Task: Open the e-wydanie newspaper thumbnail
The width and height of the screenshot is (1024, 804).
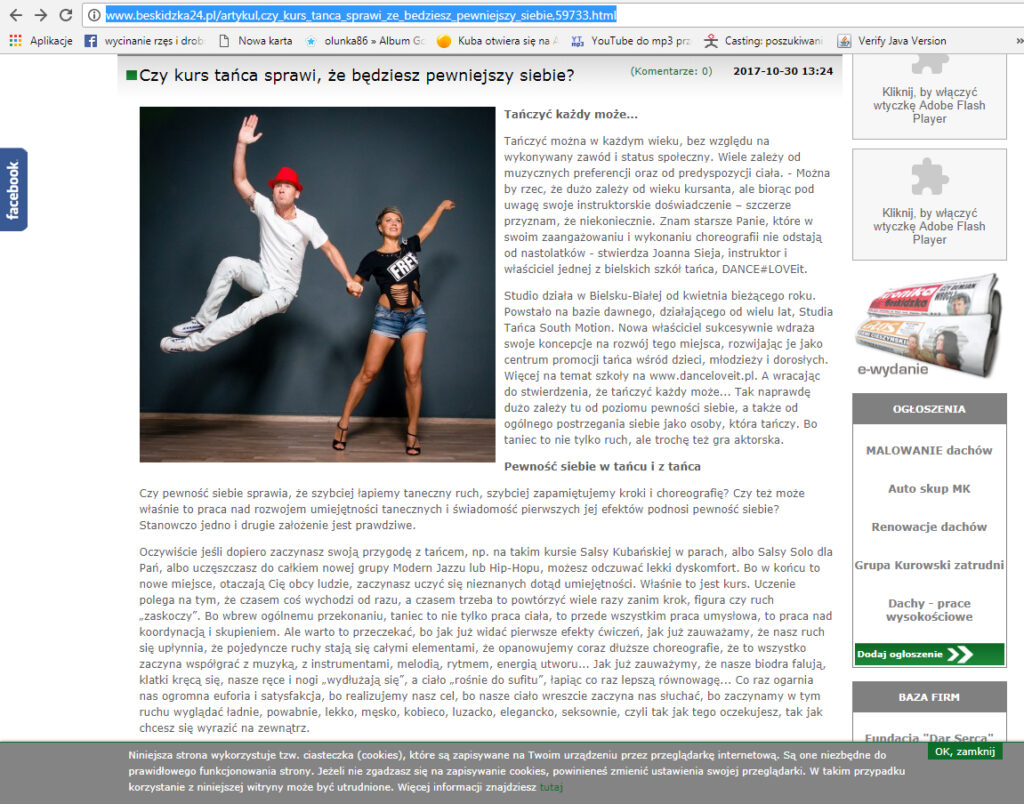Action: (x=929, y=325)
